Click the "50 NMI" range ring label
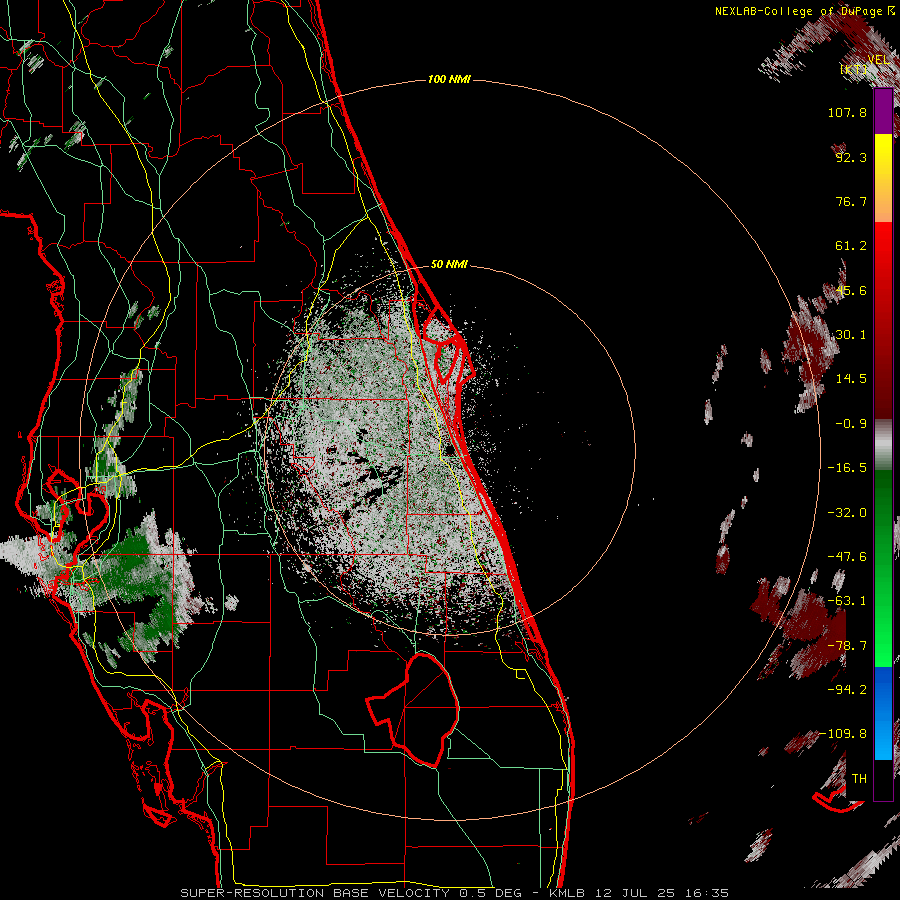Viewport: 900px width, 900px height. pyautogui.click(x=449, y=265)
